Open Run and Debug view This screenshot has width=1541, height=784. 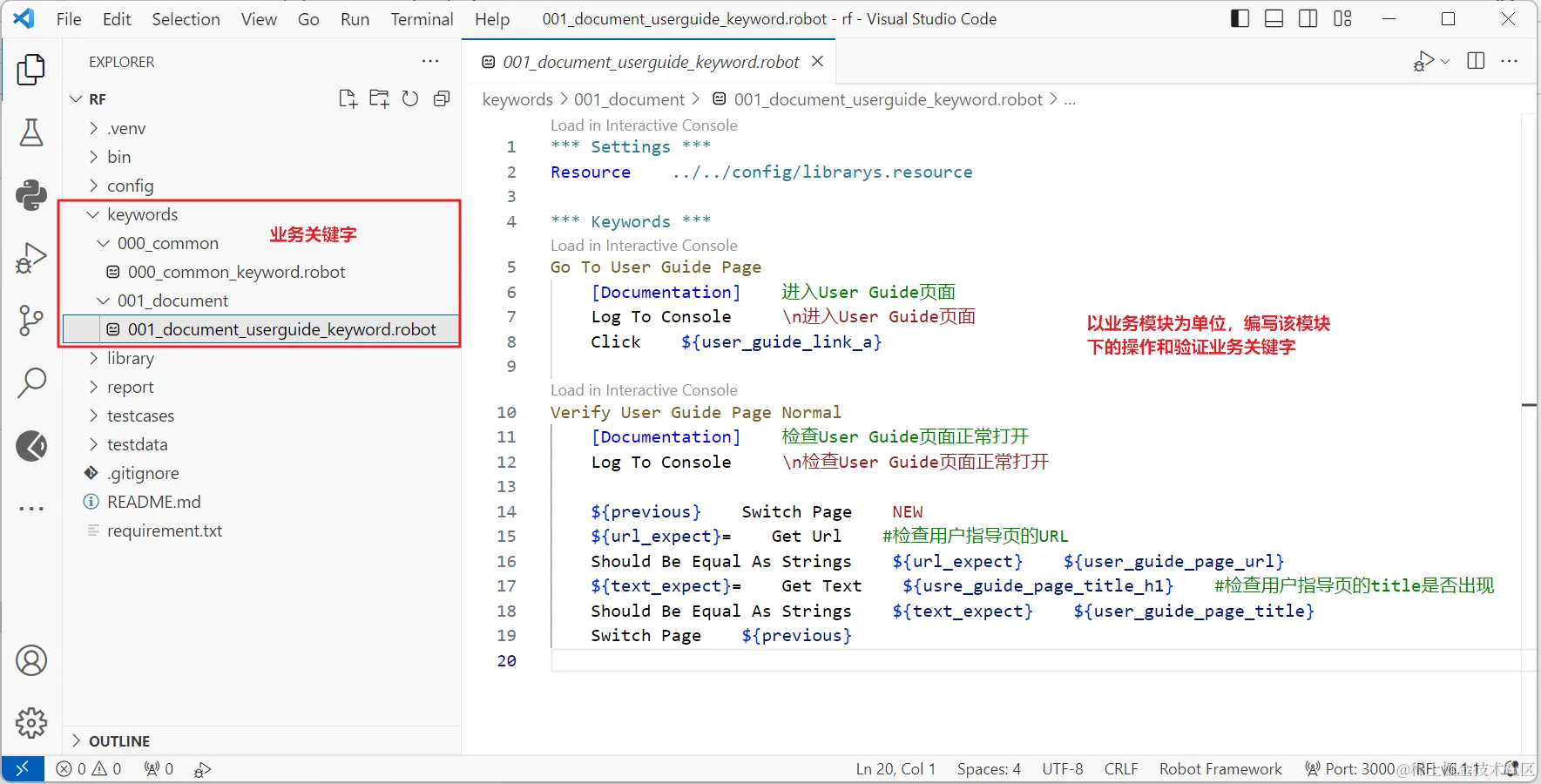tap(31, 258)
